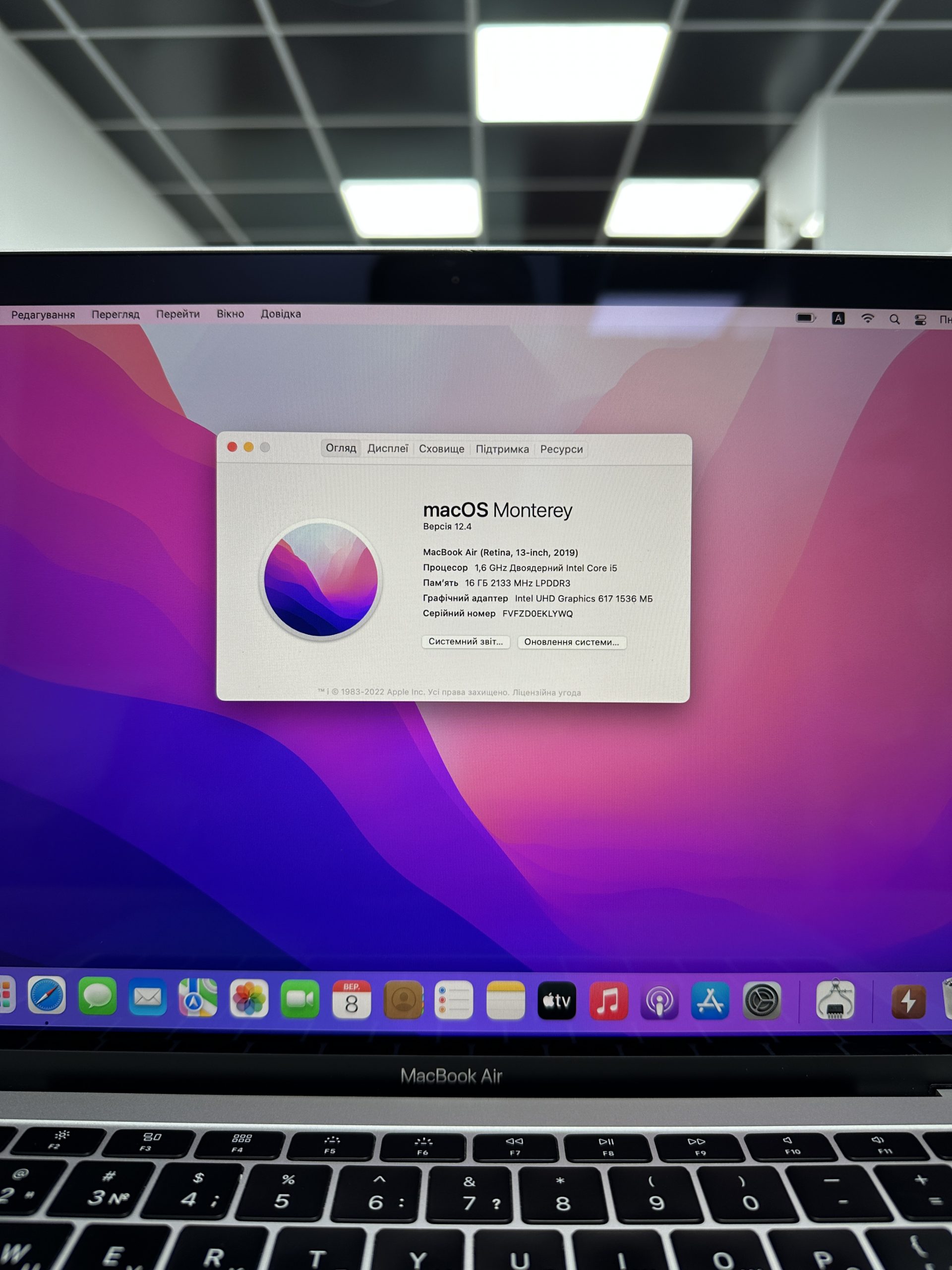
Task: Switch to the Сховище tab
Action: (442, 449)
